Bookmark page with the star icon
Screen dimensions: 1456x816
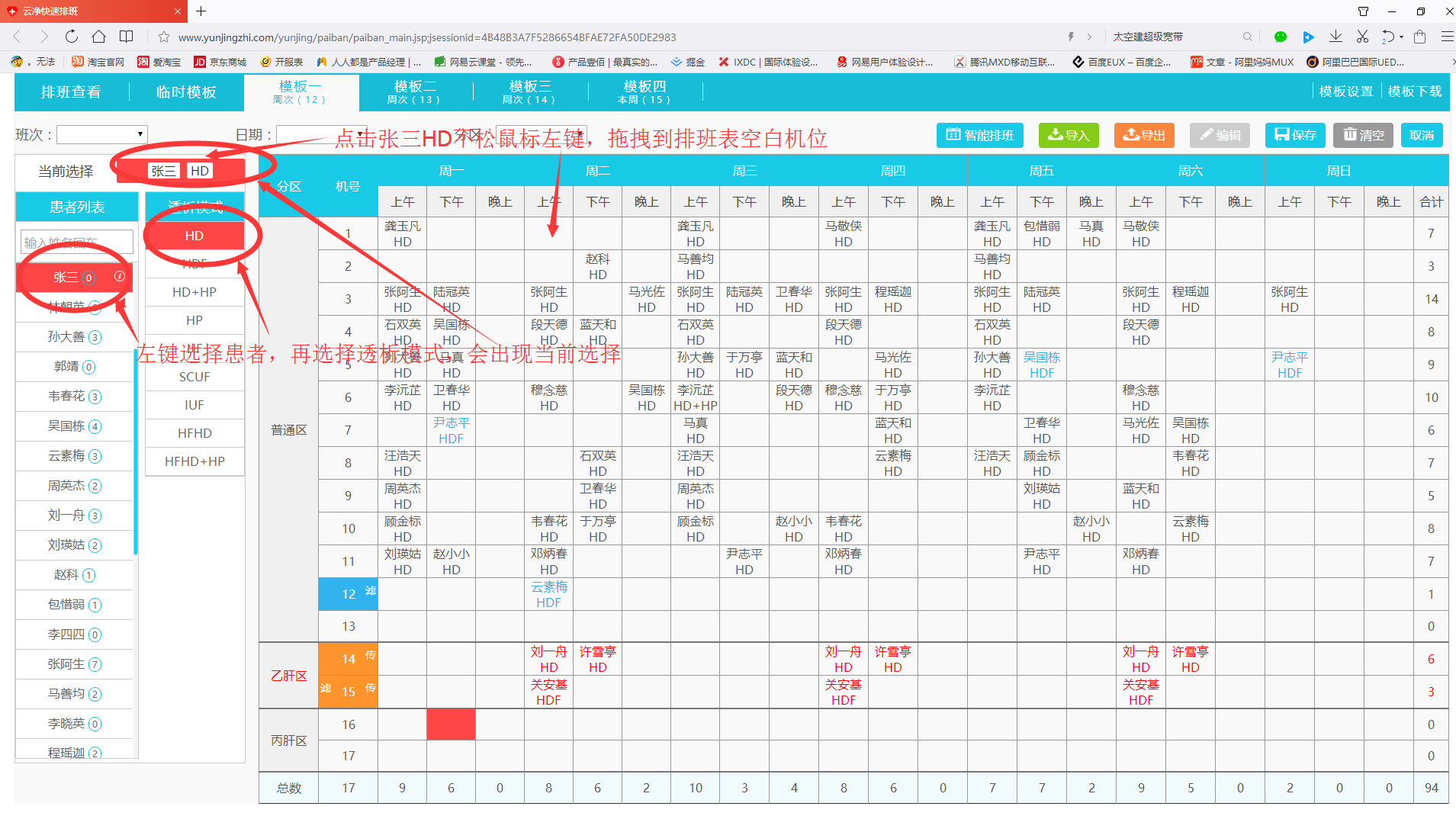163,37
